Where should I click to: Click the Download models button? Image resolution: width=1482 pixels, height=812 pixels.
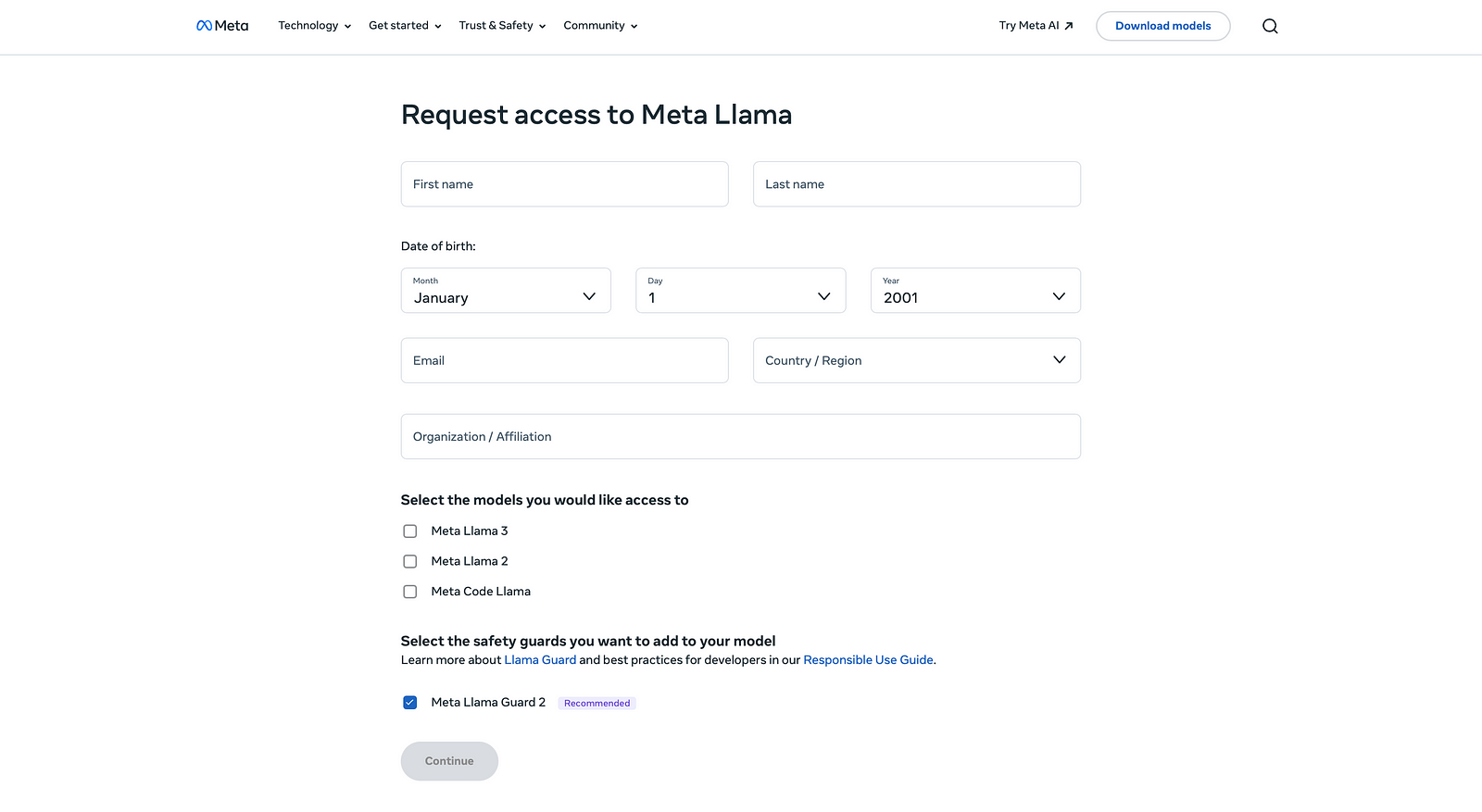point(1162,26)
